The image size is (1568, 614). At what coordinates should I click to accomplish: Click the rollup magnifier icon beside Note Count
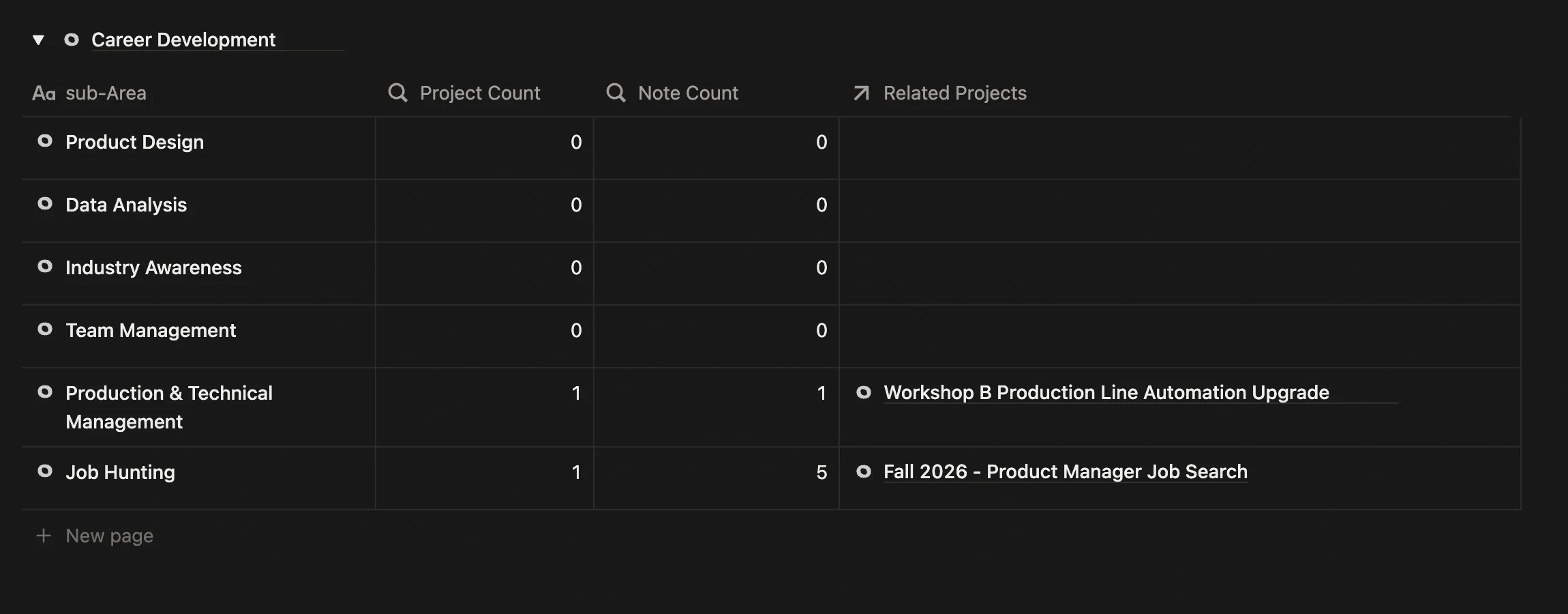click(x=616, y=93)
